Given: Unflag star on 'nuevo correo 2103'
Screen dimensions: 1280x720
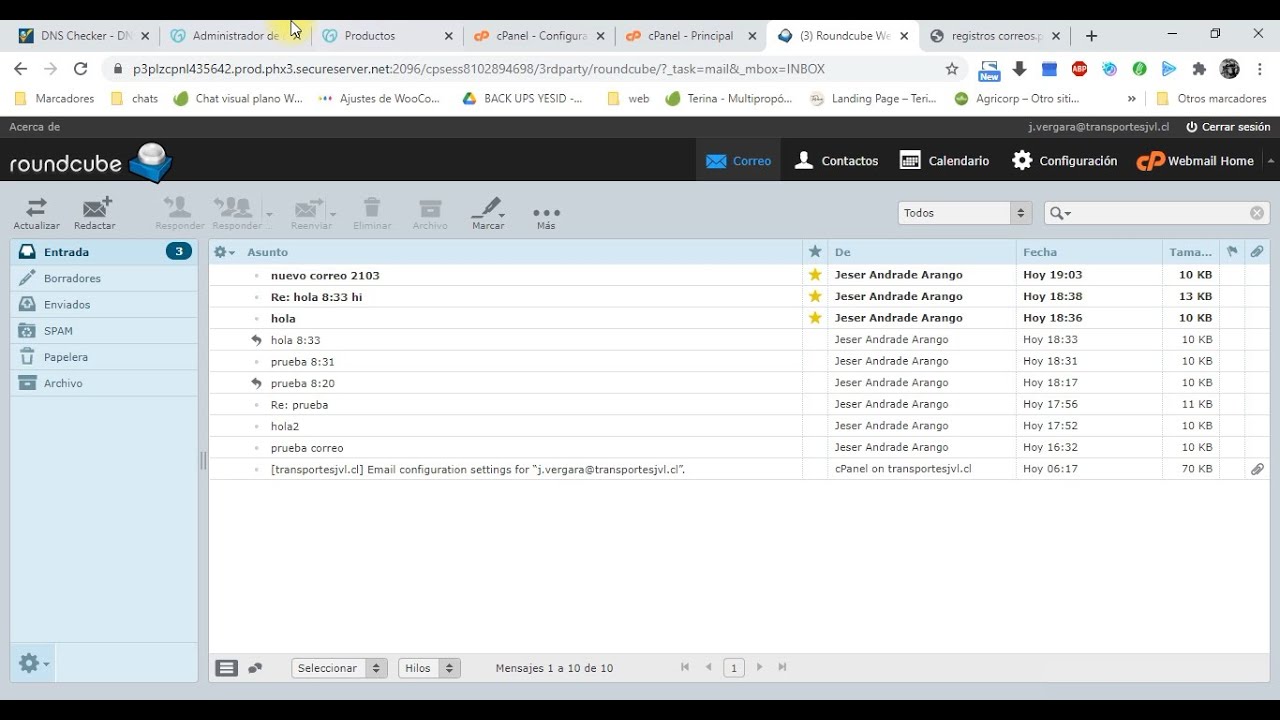Looking at the screenshot, I should point(815,275).
